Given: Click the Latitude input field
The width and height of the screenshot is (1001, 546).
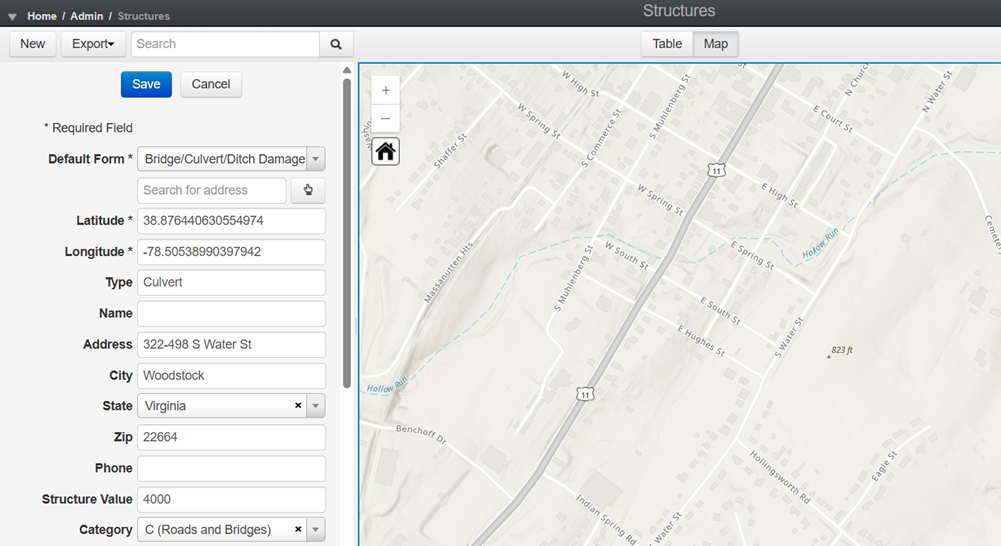Looking at the screenshot, I should 231,221.
